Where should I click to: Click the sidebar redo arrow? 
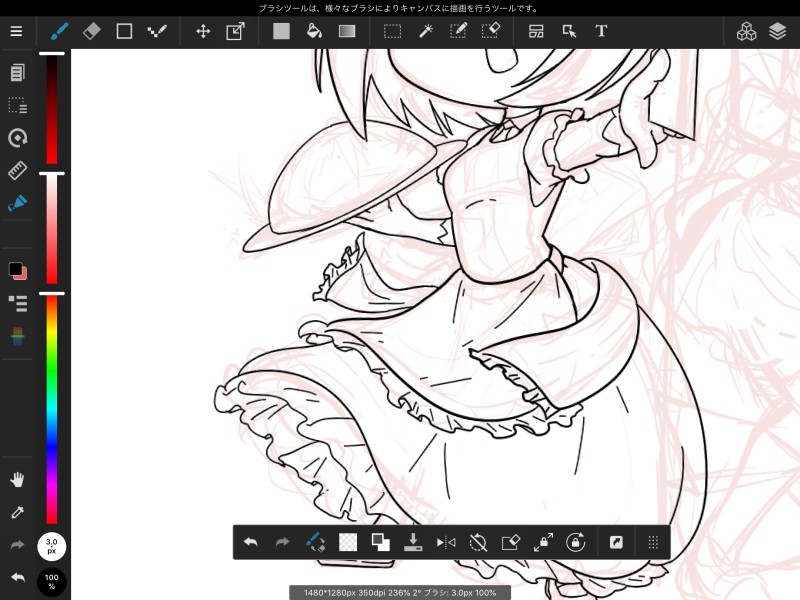click(17, 545)
